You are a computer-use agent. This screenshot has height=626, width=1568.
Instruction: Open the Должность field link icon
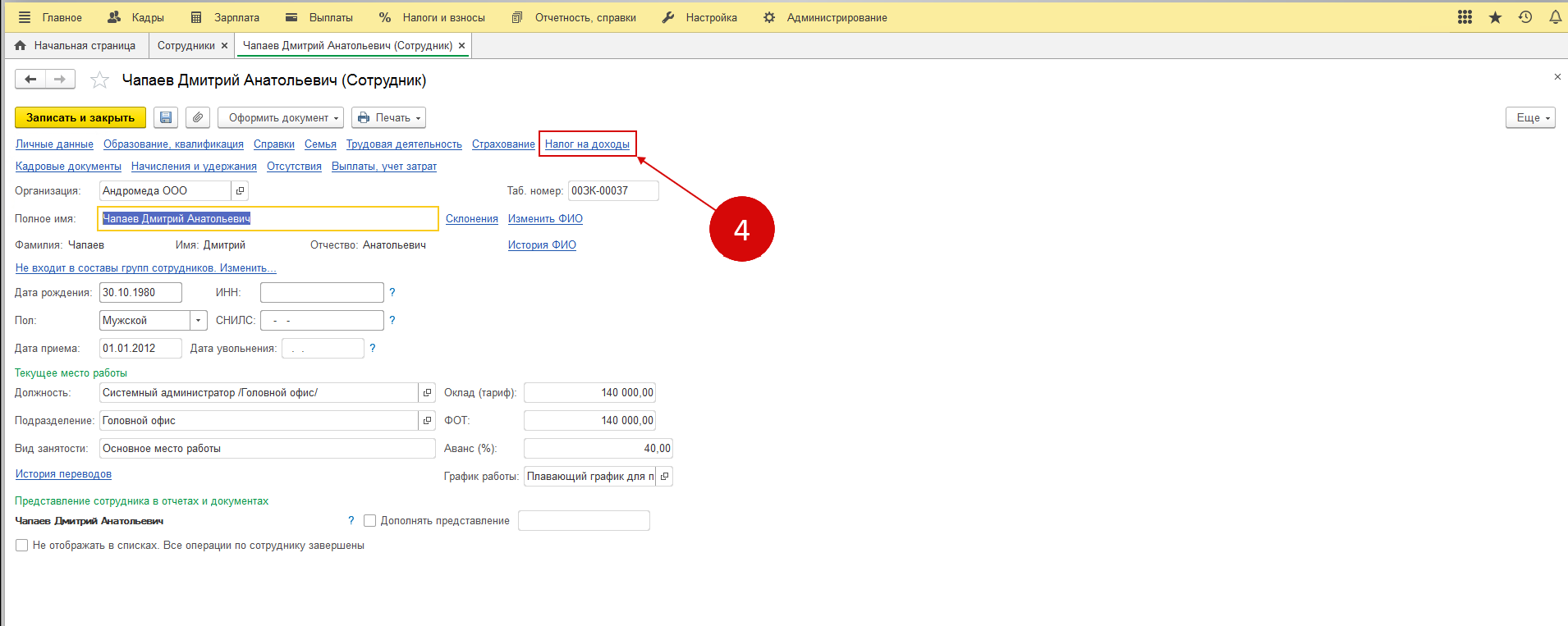(x=427, y=393)
